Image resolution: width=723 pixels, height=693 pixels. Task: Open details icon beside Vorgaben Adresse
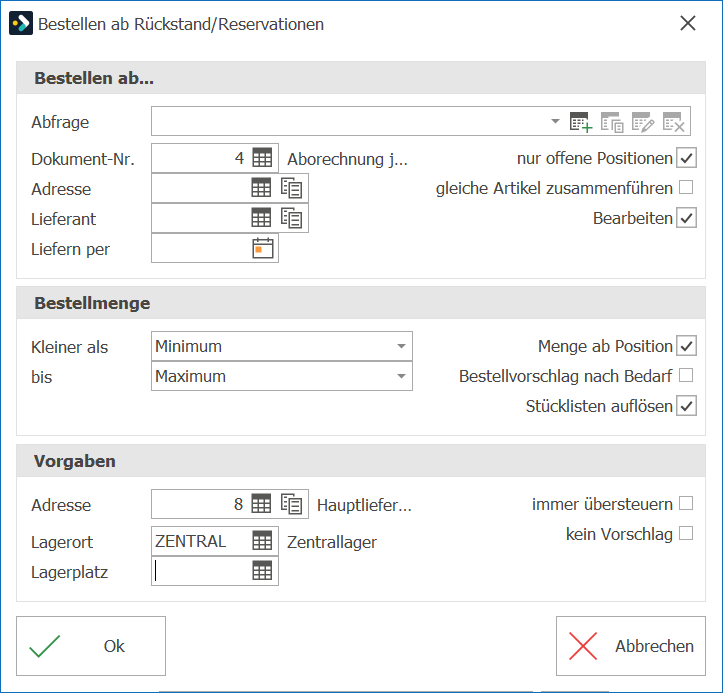tap(291, 503)
